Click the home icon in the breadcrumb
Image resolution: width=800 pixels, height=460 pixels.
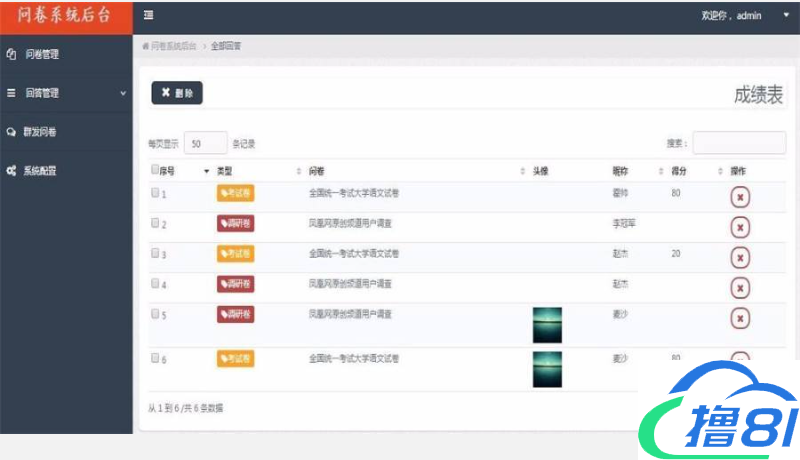146,46
